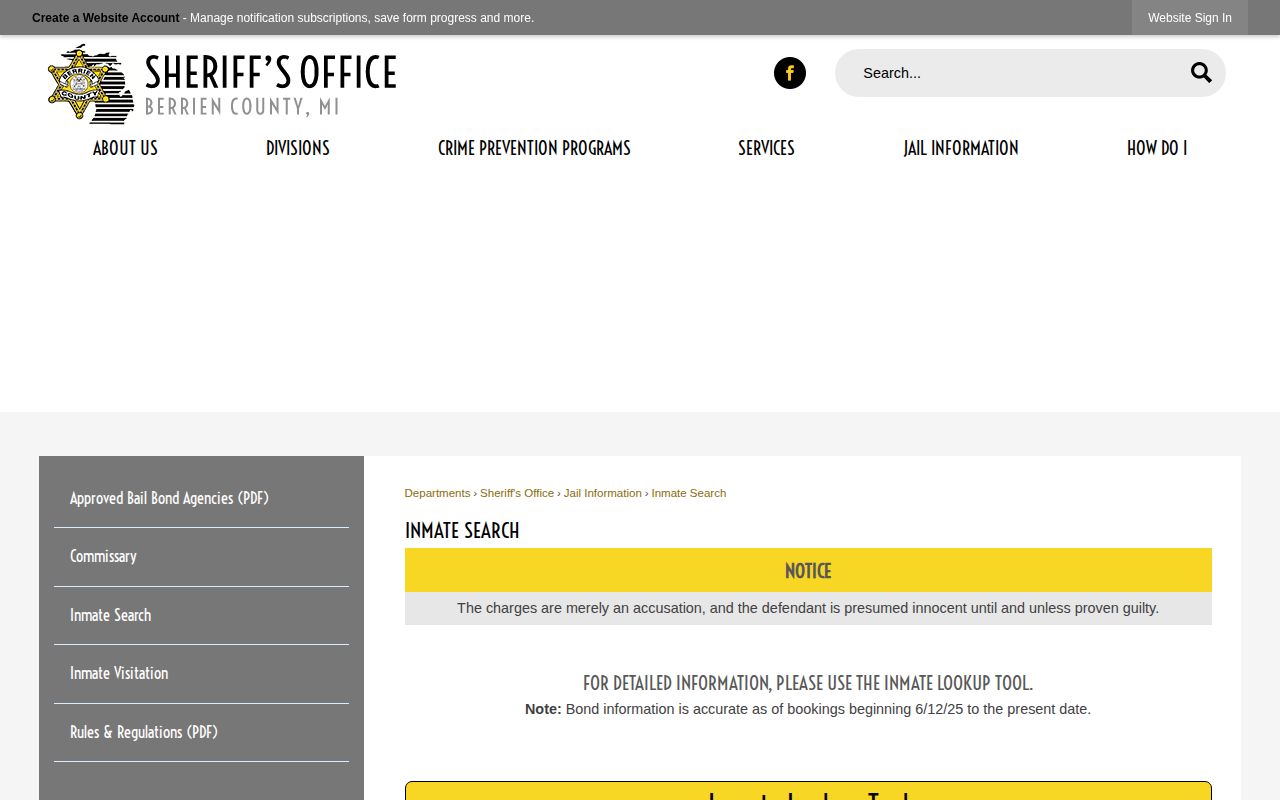Click the Website Sign In button

point(1190,18)
